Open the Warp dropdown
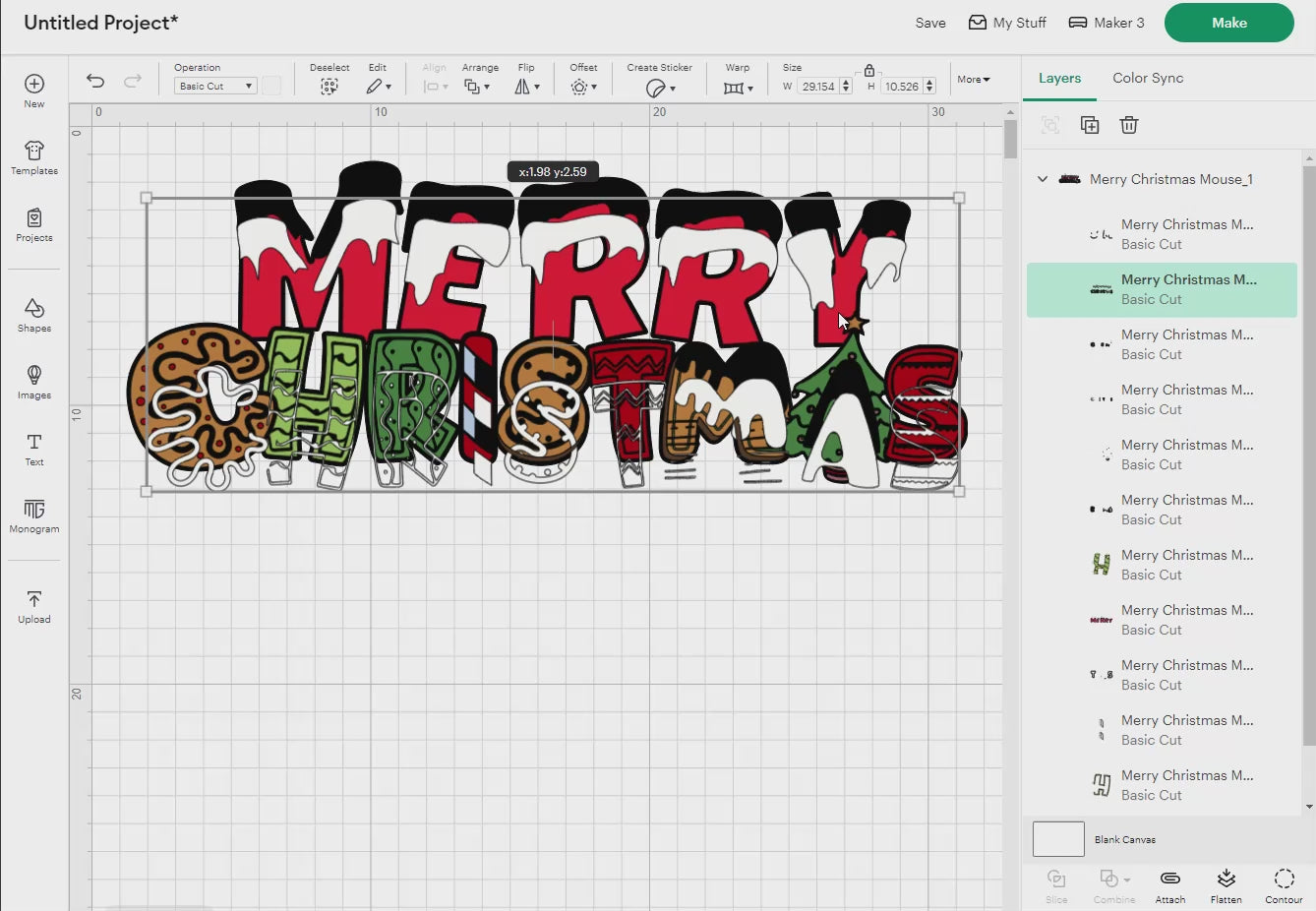This screenshot has height=911, width=1316. click(738, 88)
